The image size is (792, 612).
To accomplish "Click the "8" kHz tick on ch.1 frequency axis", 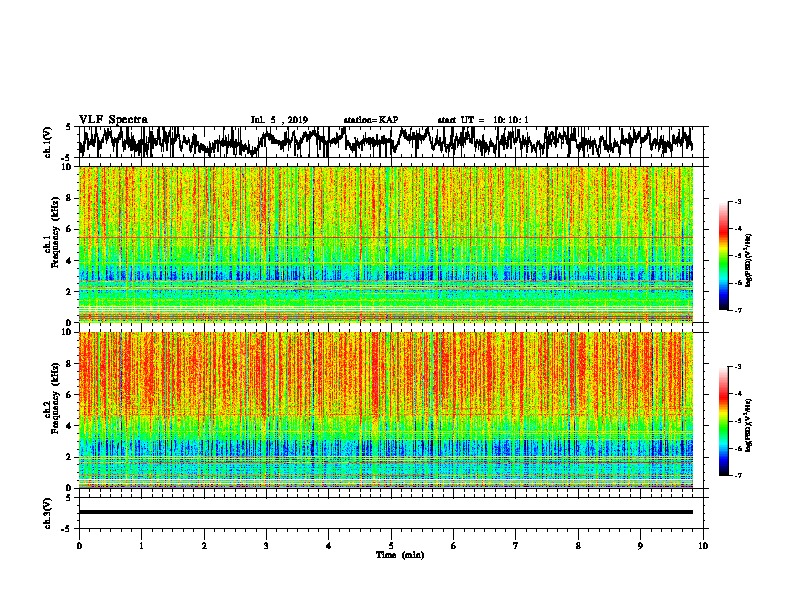I will [x=69, y=198].
